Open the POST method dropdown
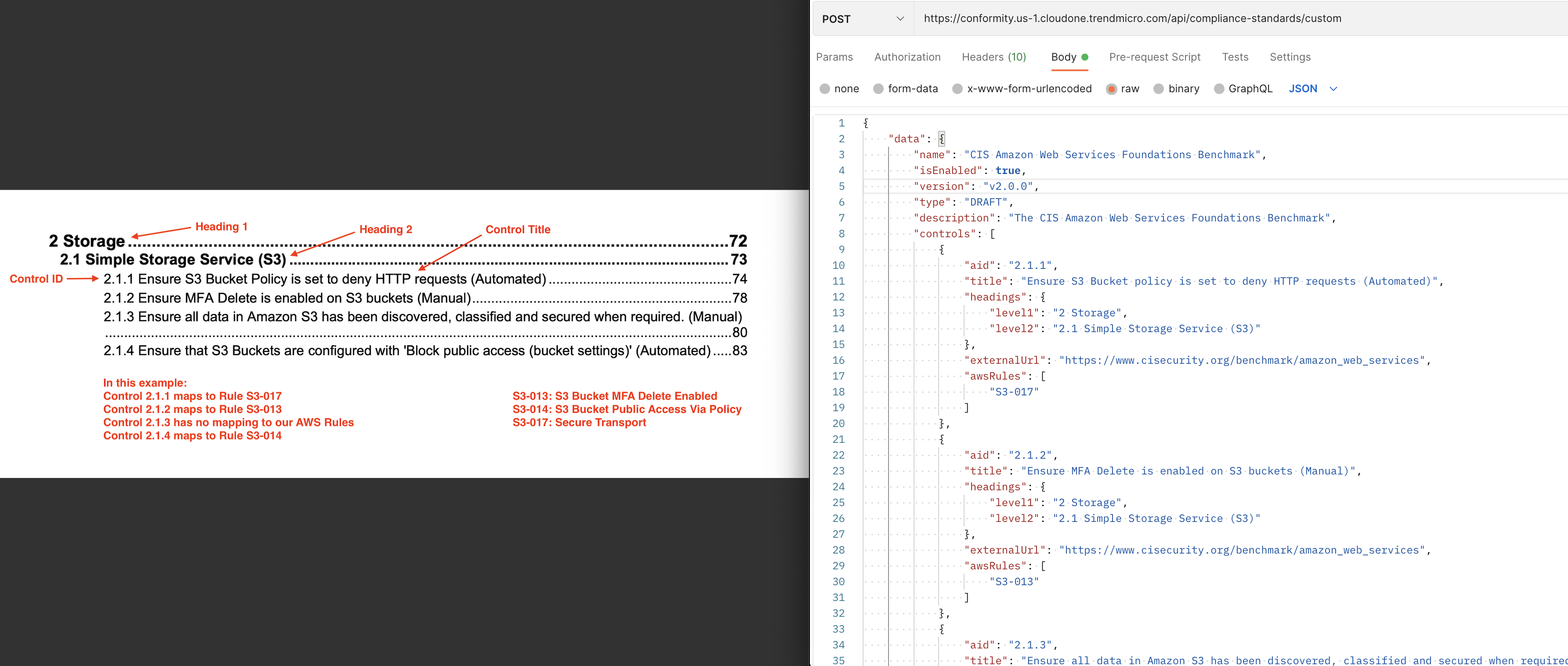1568x666 pixels. (x=861, y=19)
